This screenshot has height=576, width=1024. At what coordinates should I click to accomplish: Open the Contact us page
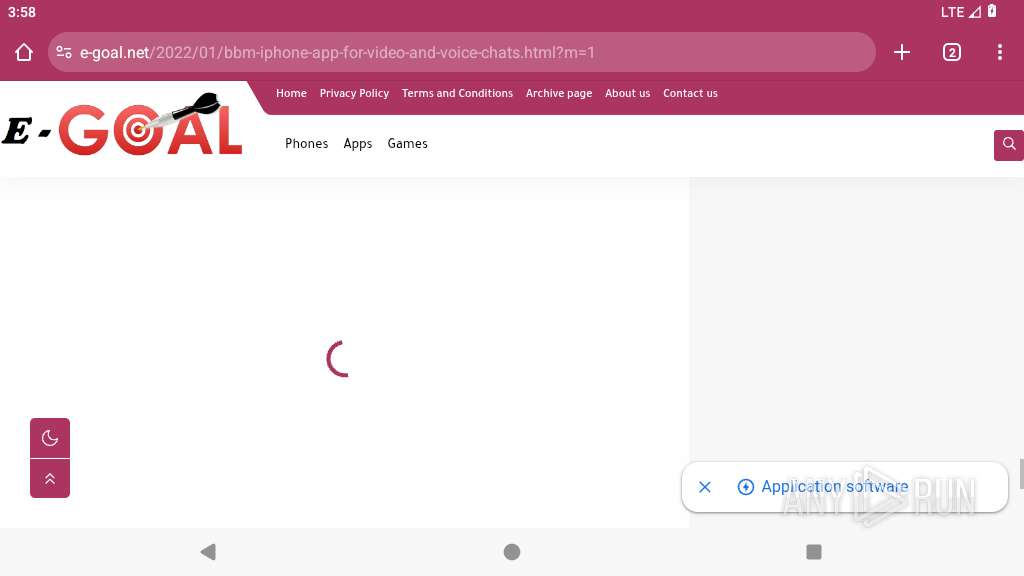(x=690, y=93)
